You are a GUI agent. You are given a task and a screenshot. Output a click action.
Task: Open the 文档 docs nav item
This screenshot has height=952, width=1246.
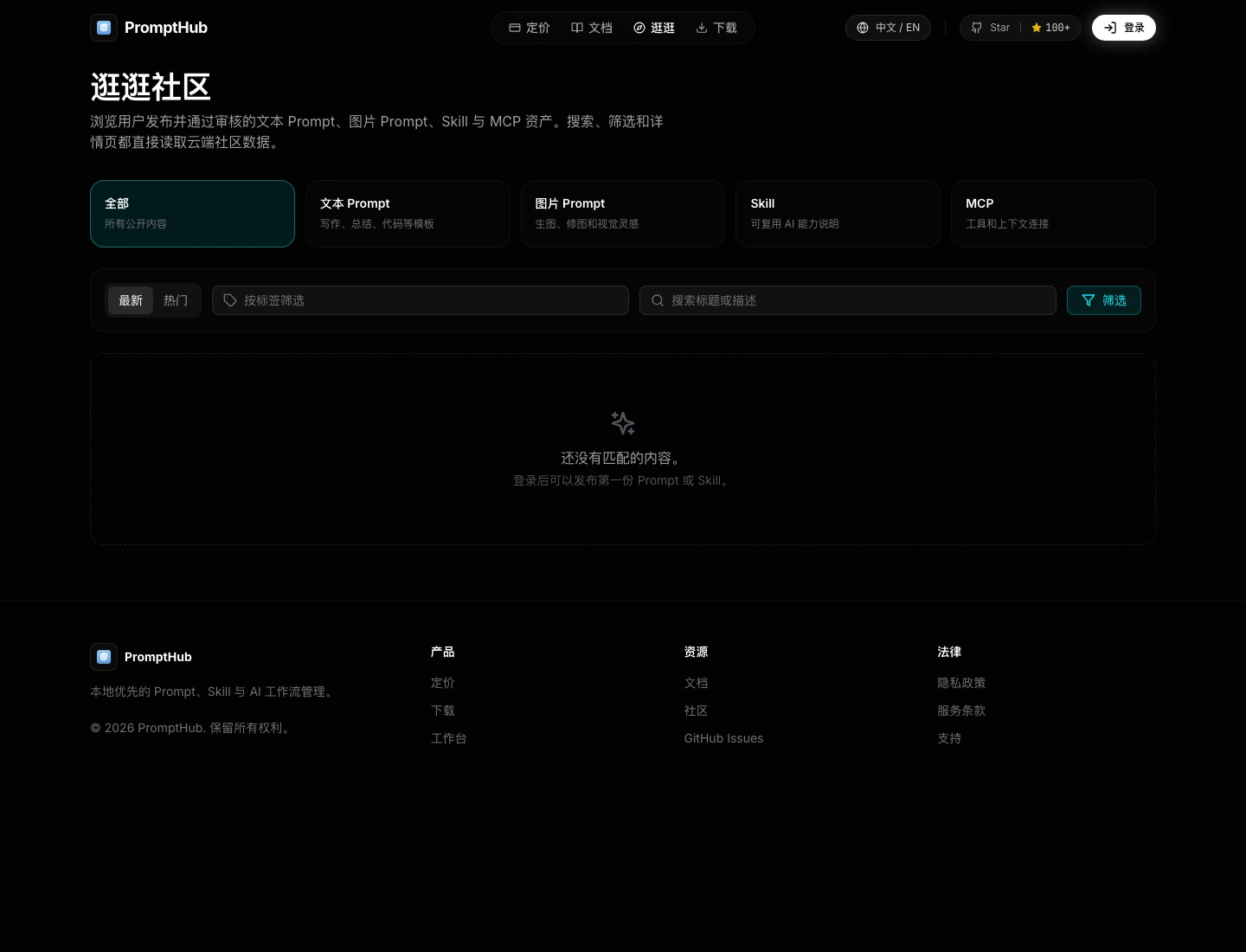pos(592,28)
